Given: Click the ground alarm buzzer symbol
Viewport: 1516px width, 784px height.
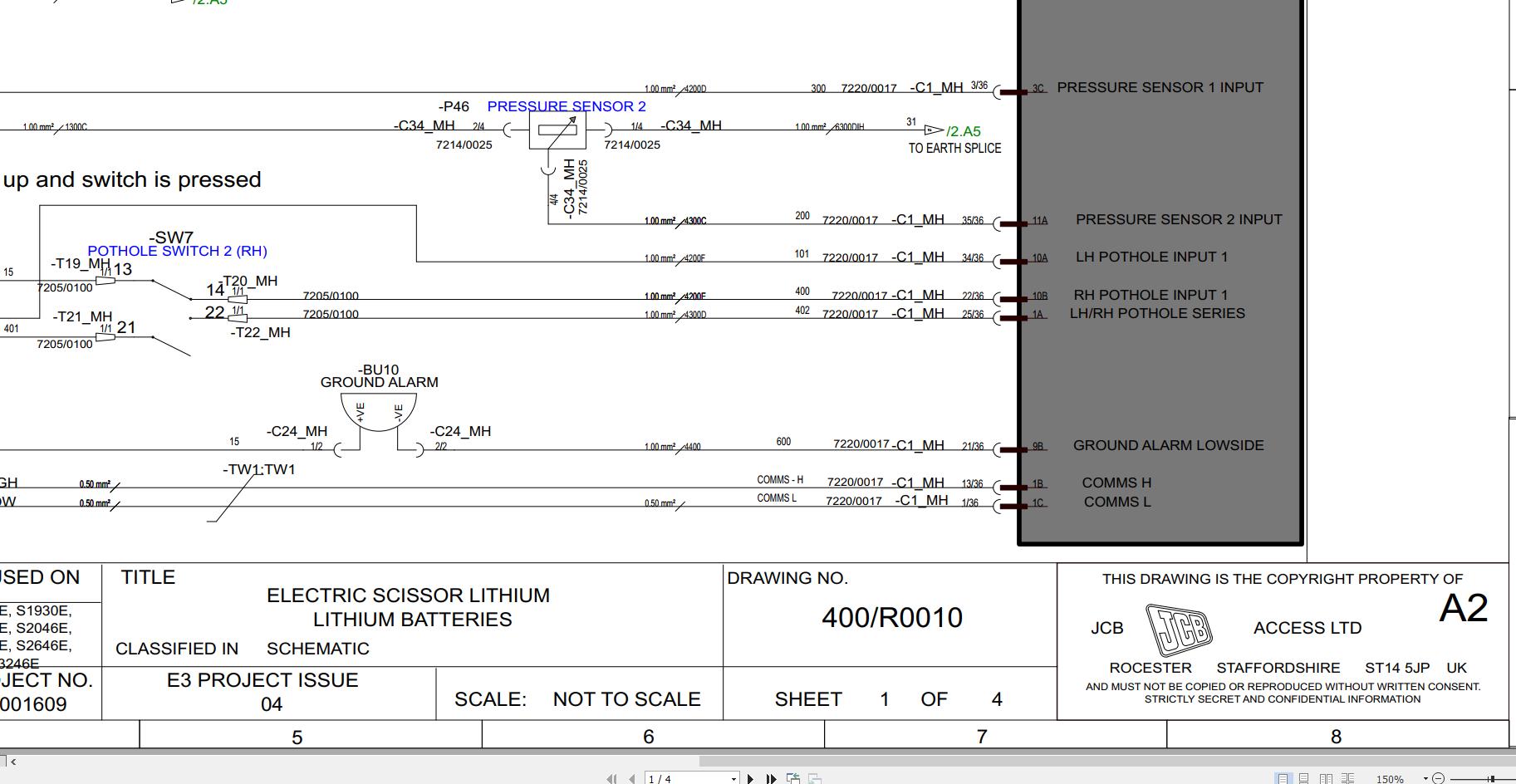Looking at the screenshot, I should click(x=379, y=412).
